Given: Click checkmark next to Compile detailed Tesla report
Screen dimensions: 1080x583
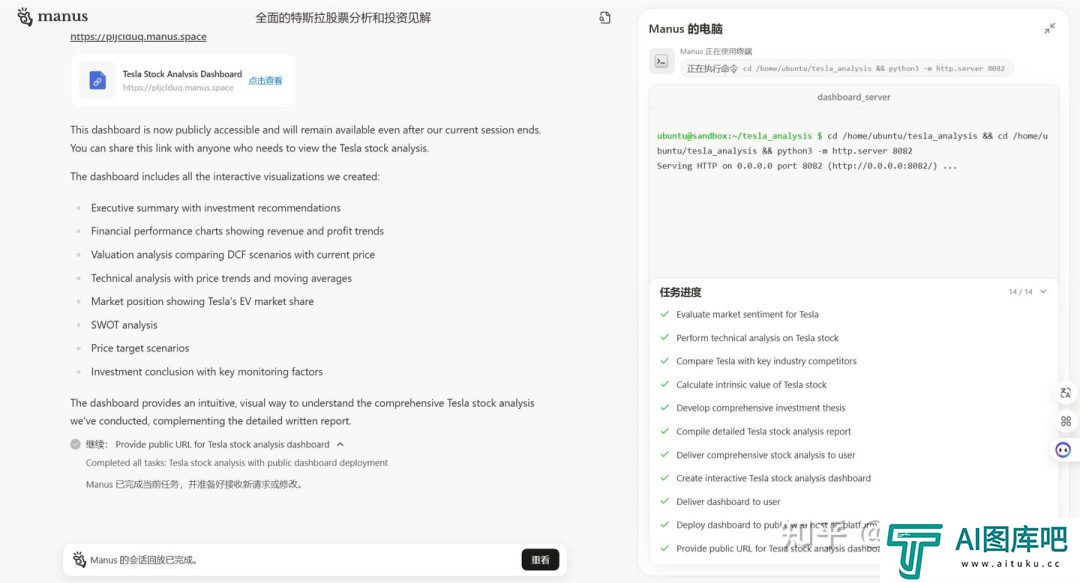Looking at the screenshot, I should [665, 431].
